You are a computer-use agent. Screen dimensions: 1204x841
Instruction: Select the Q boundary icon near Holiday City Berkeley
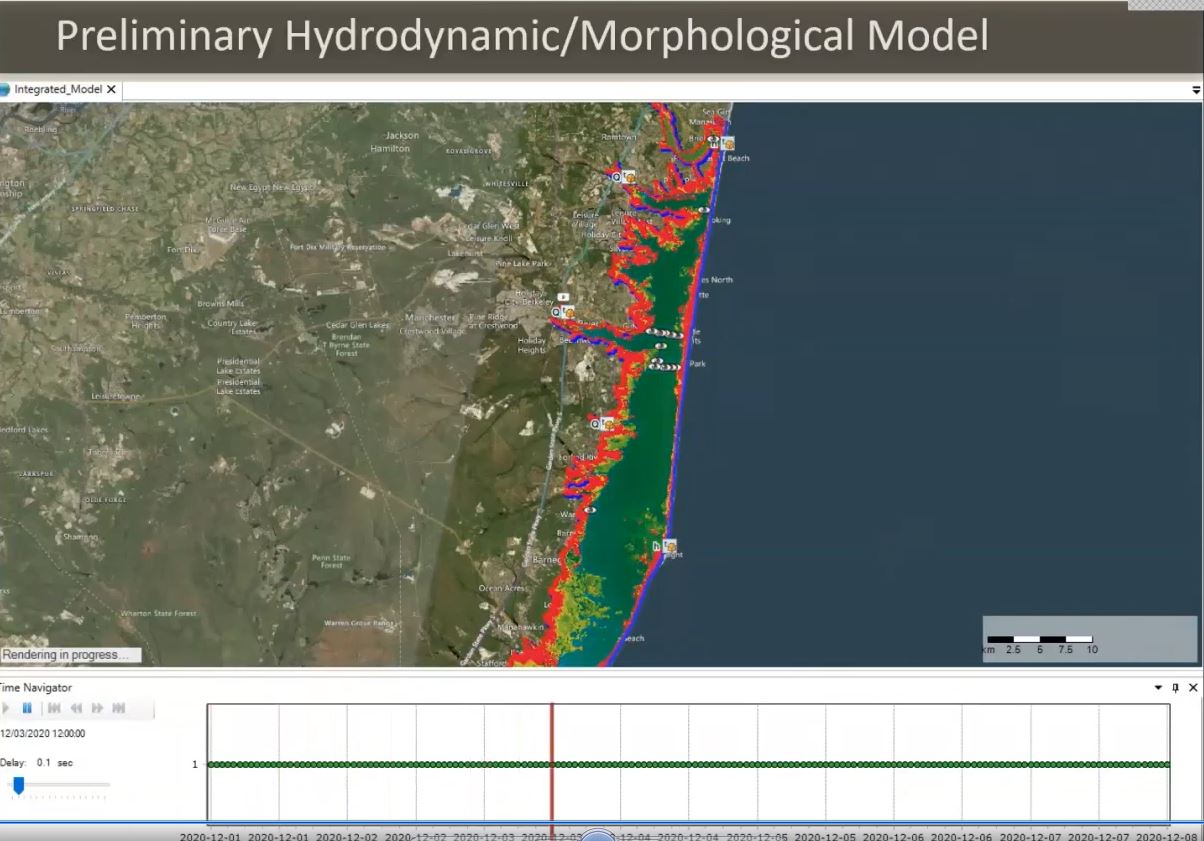pyautogui.click(x=556, y=312)
